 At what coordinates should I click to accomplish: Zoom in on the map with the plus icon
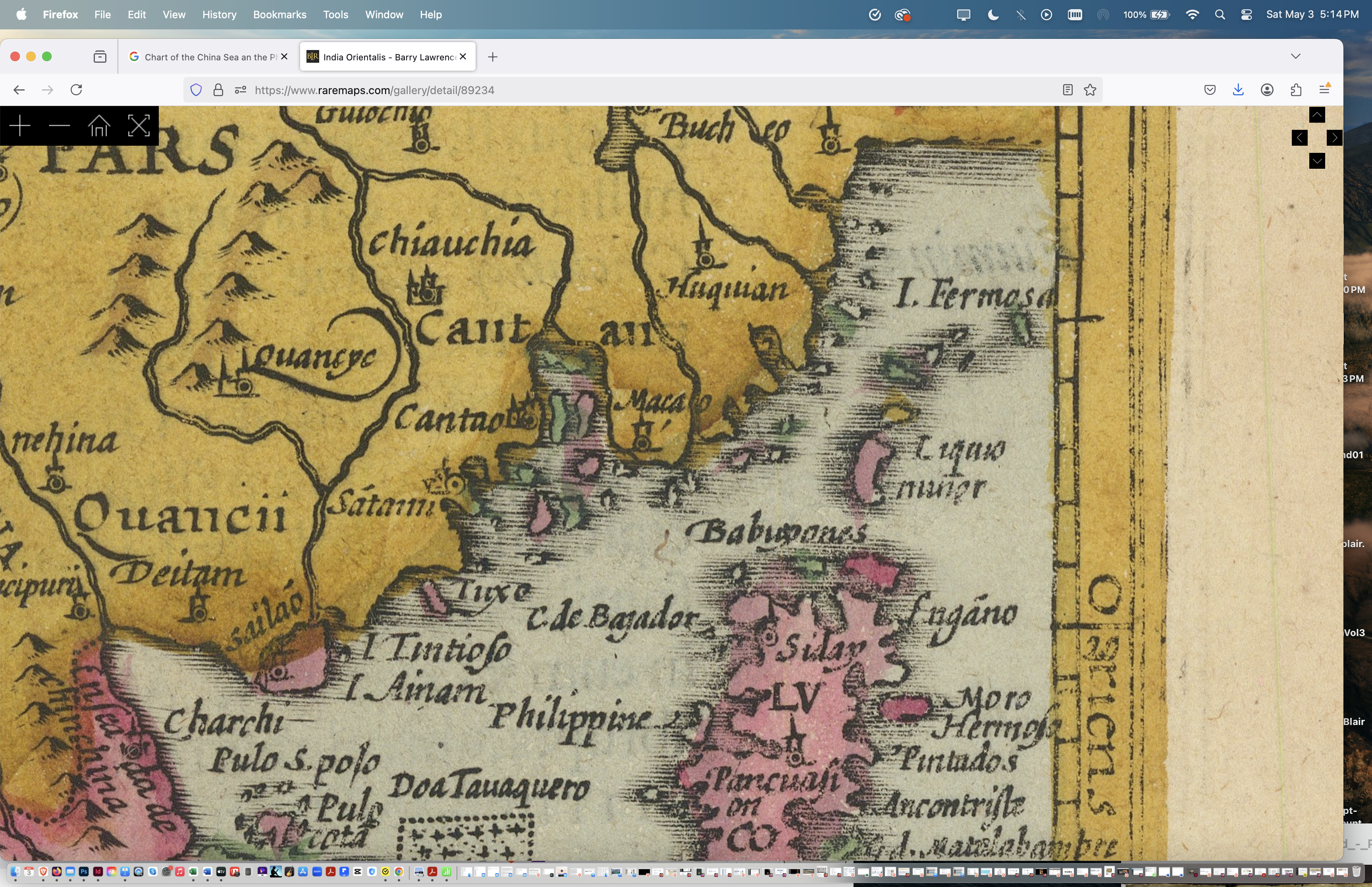[19, 125]
